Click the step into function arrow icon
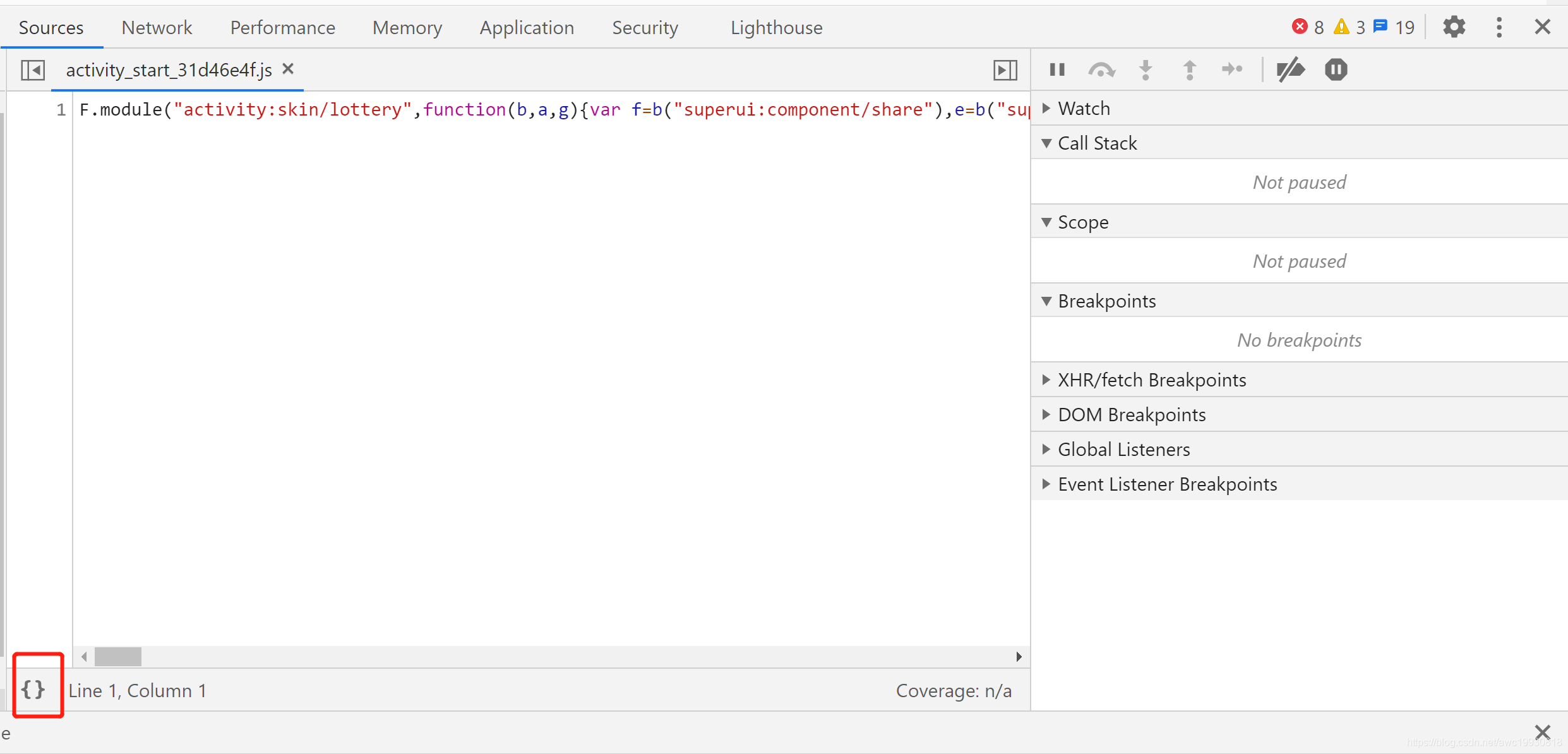This screenshot has width=1568, height=754. click(1146, 69)
